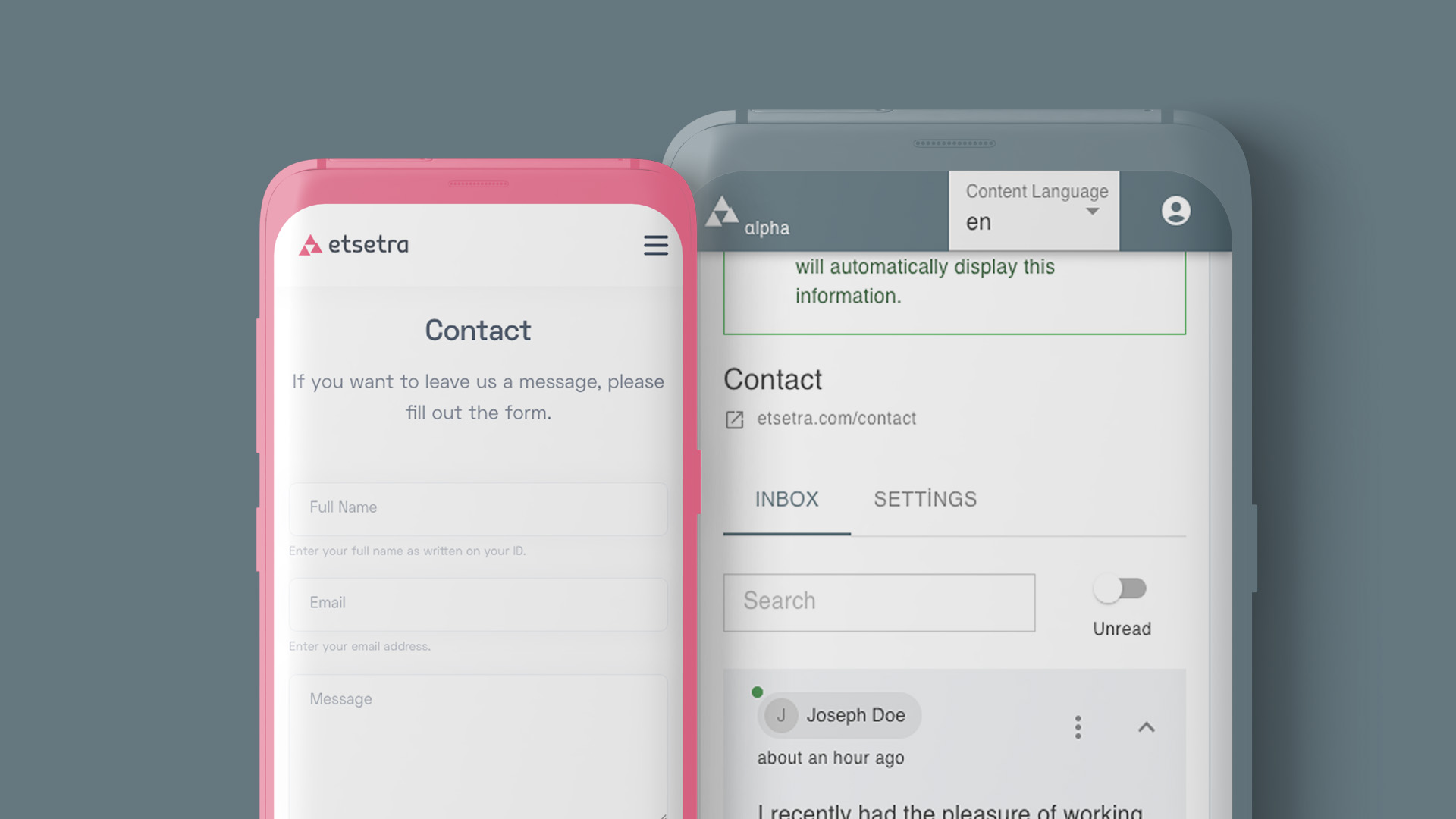The height and width of the screenshot is (819, 1456).
Task: Click the collapse chevron icon on Joseph Doe entry
Action: pos(1147,727)
